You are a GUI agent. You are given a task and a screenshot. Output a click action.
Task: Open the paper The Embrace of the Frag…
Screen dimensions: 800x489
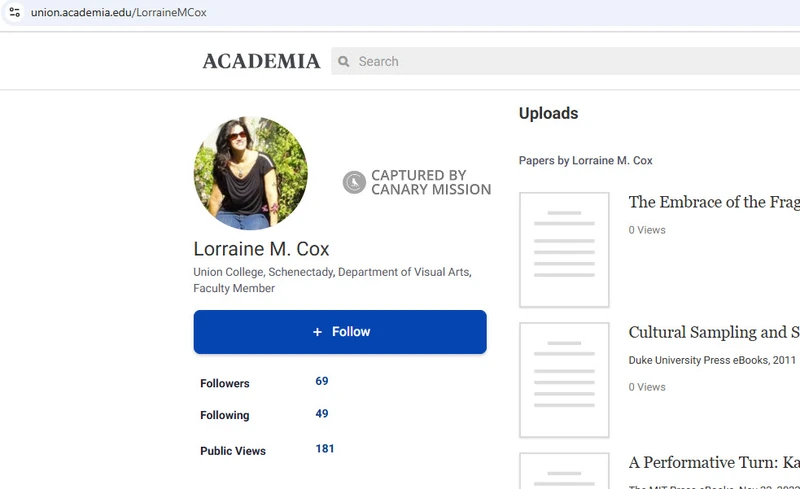point(714,202)
